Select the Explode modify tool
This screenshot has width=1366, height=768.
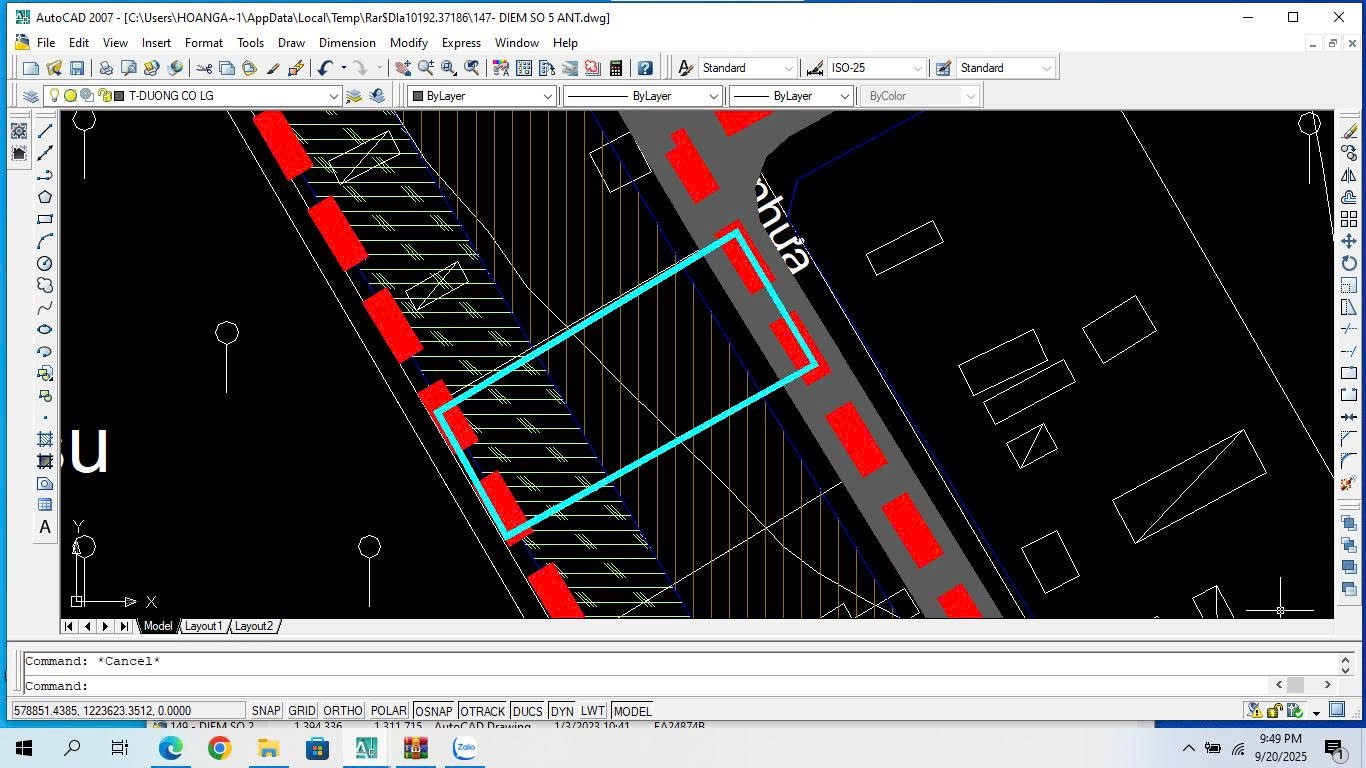point(1349,483)
